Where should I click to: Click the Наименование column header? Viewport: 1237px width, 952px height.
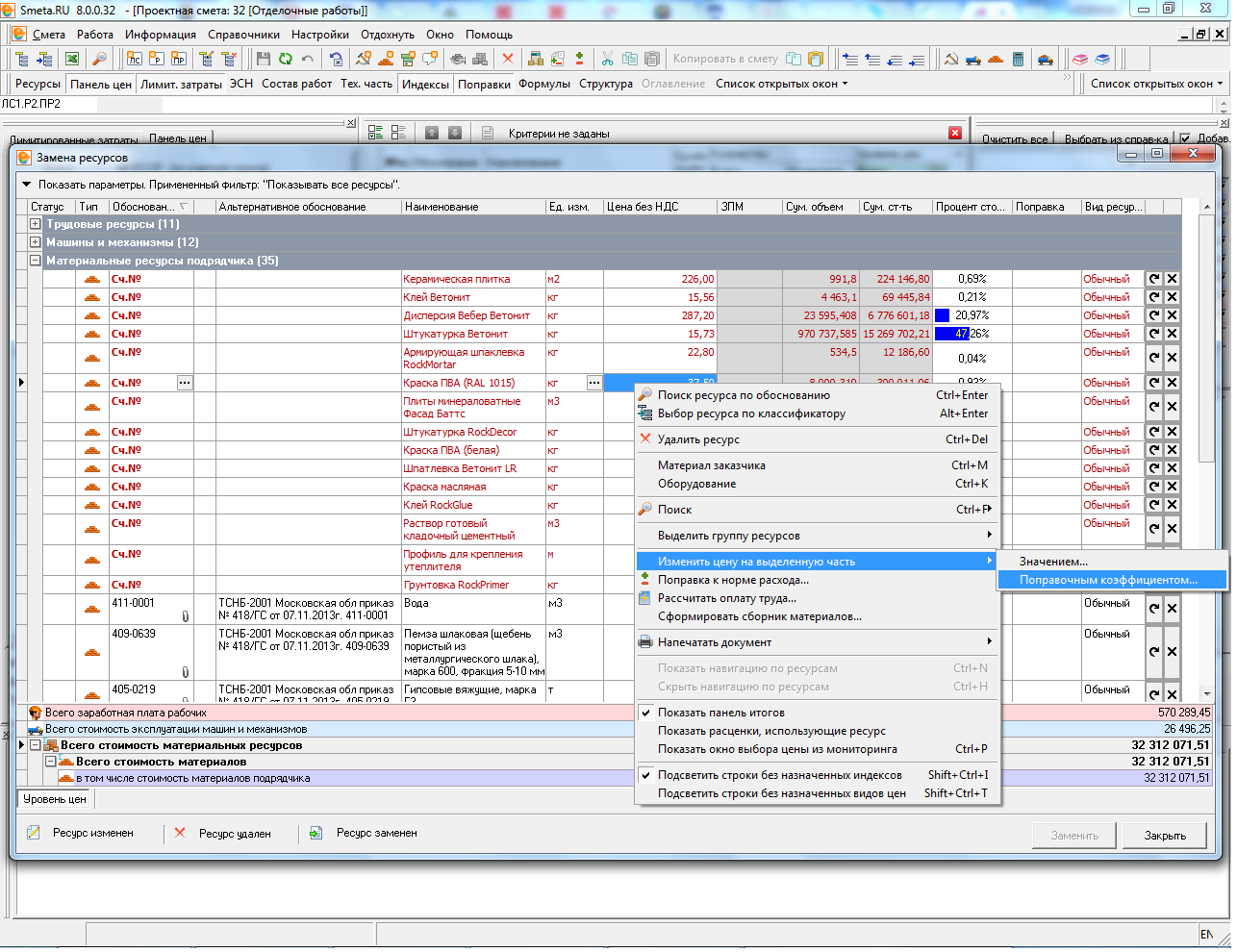(x=473, y=207)
